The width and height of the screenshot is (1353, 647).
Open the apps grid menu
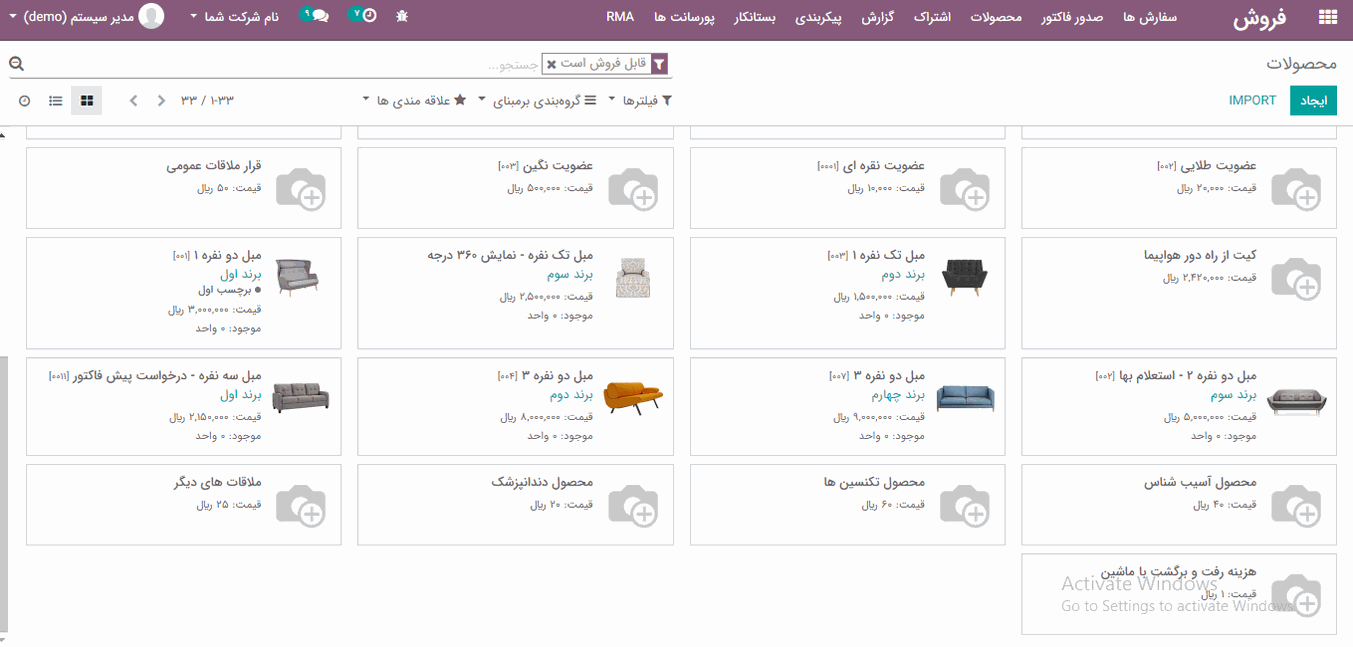(1327, 16)
